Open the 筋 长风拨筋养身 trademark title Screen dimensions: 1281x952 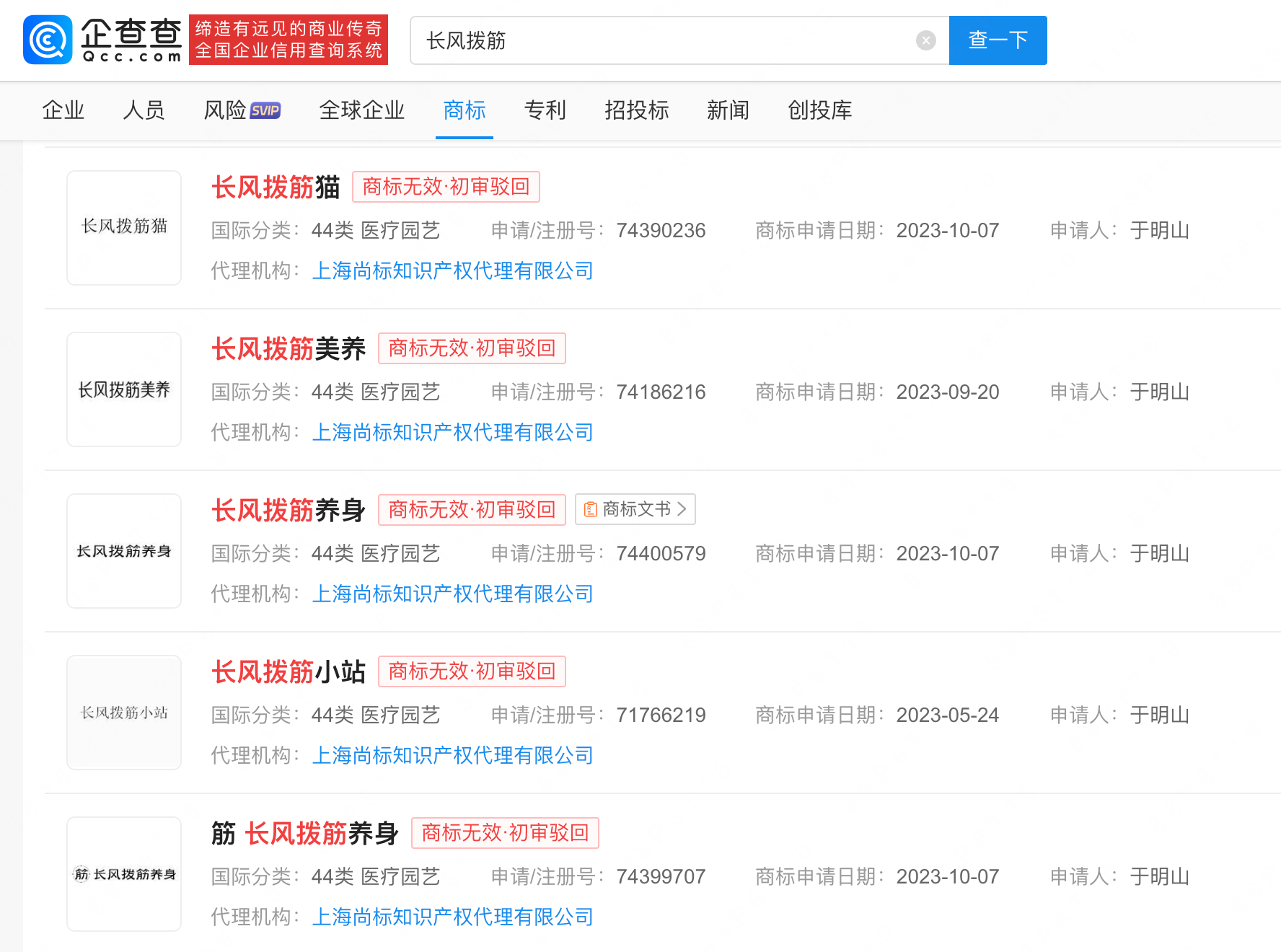[x=305, y=834]
